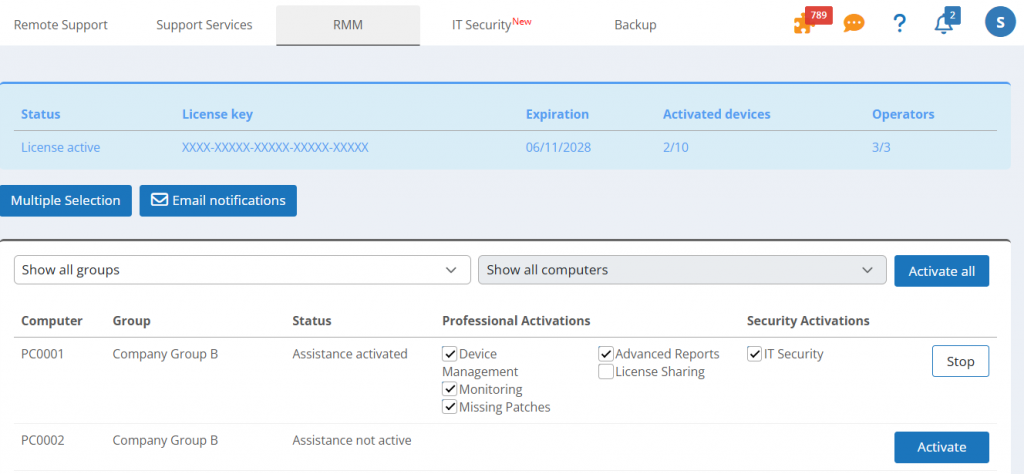Open the chat bubble messages icon
The height and width of the screenshot is (474, 1024).
coord(854,24)
